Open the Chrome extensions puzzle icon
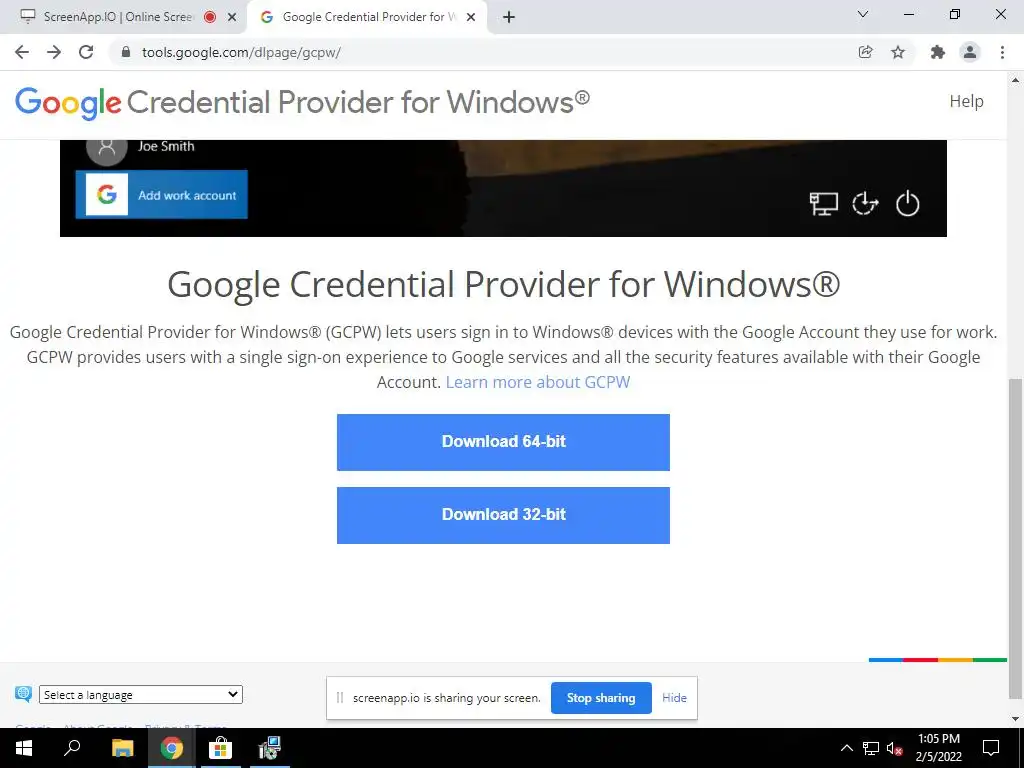Viewport: 1024px width, 768px height. (x=938, y=52)
